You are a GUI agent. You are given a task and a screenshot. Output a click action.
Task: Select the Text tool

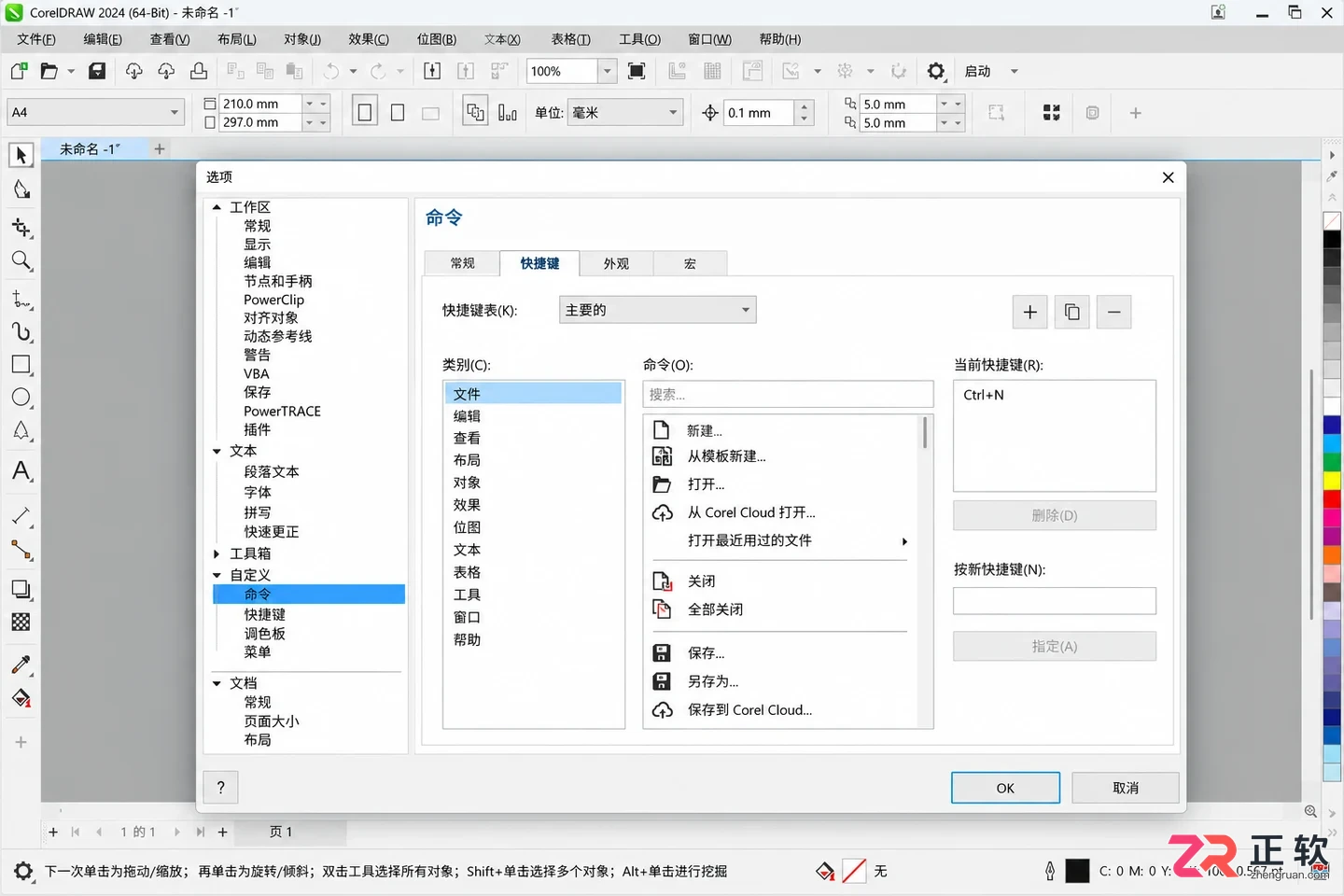click(21, 470)
